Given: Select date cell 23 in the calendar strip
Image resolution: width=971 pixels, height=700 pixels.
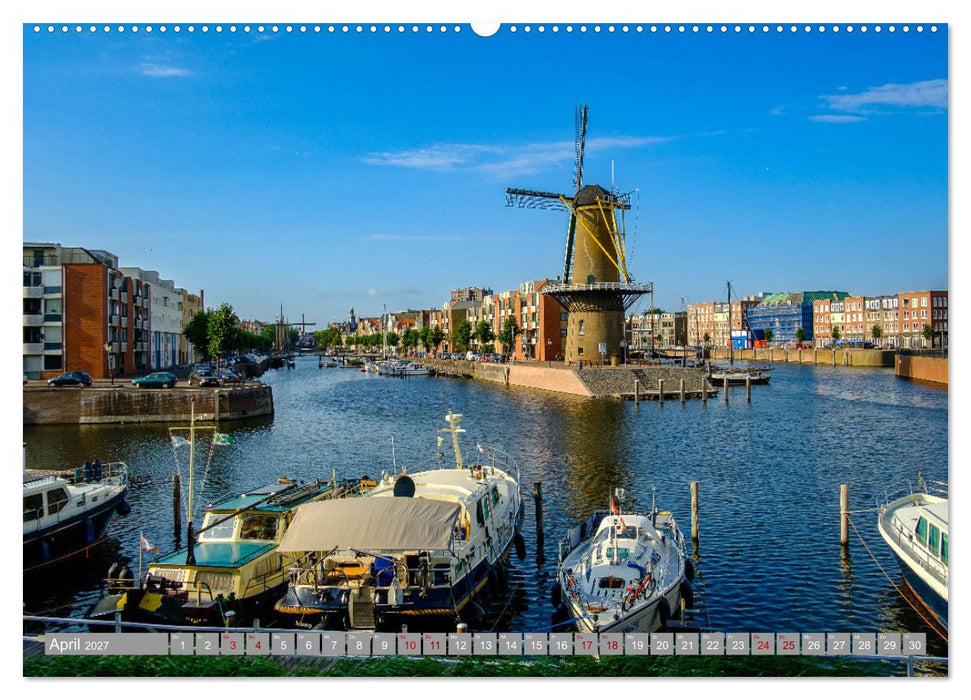Looking at the screenshot, I should (x=738, y=644).
